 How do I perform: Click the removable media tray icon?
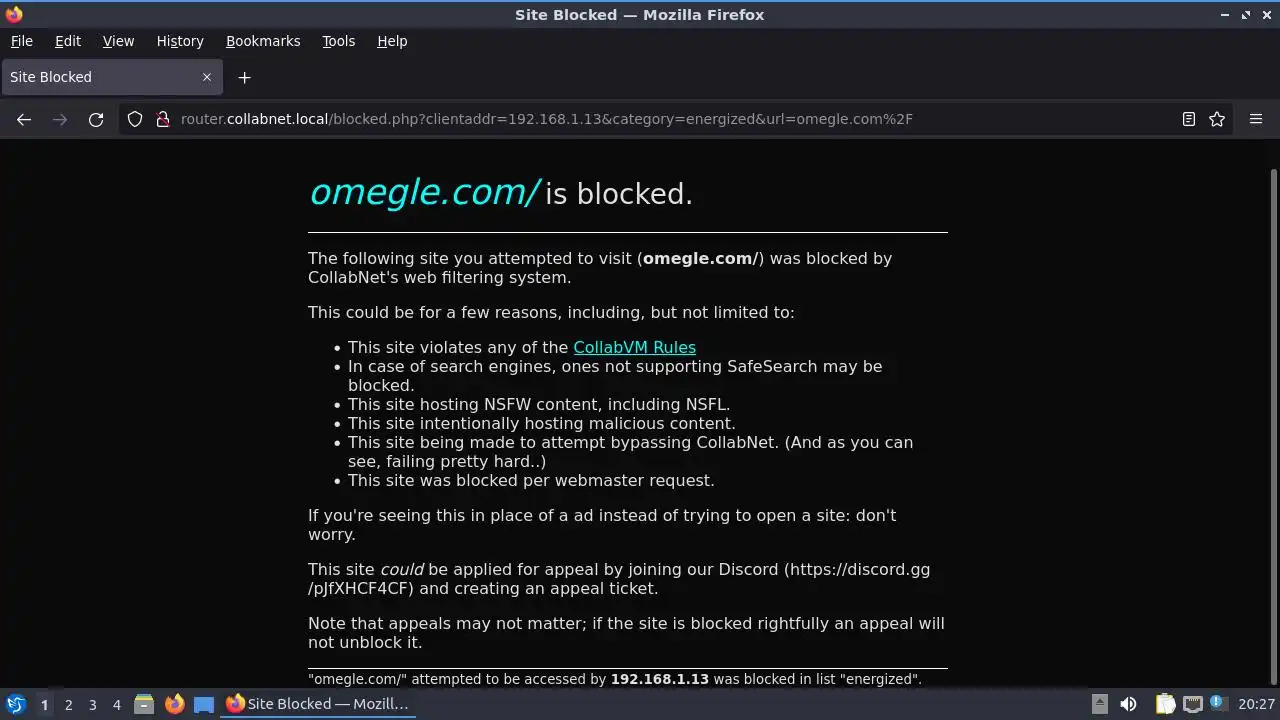1099,704
